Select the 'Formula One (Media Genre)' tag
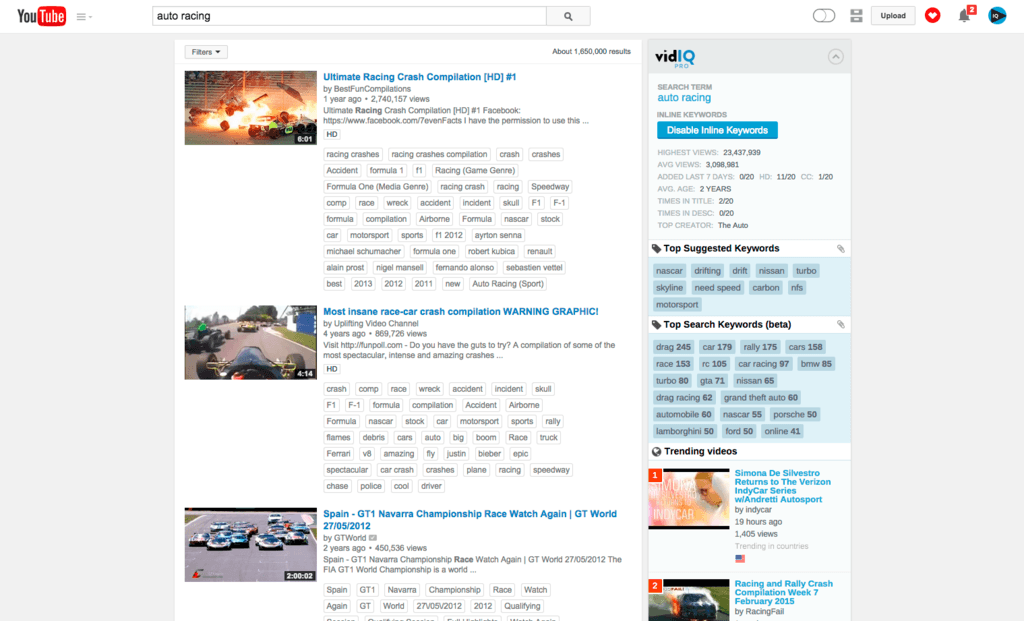The height and width of the screenshot is (621, 1024). click(377, 187)
